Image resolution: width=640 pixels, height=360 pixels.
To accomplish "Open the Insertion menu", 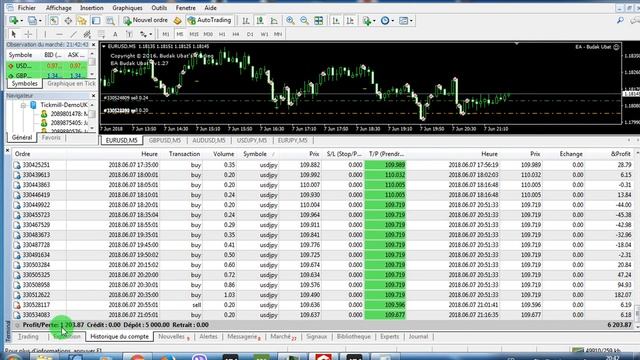I will (91, 8).
